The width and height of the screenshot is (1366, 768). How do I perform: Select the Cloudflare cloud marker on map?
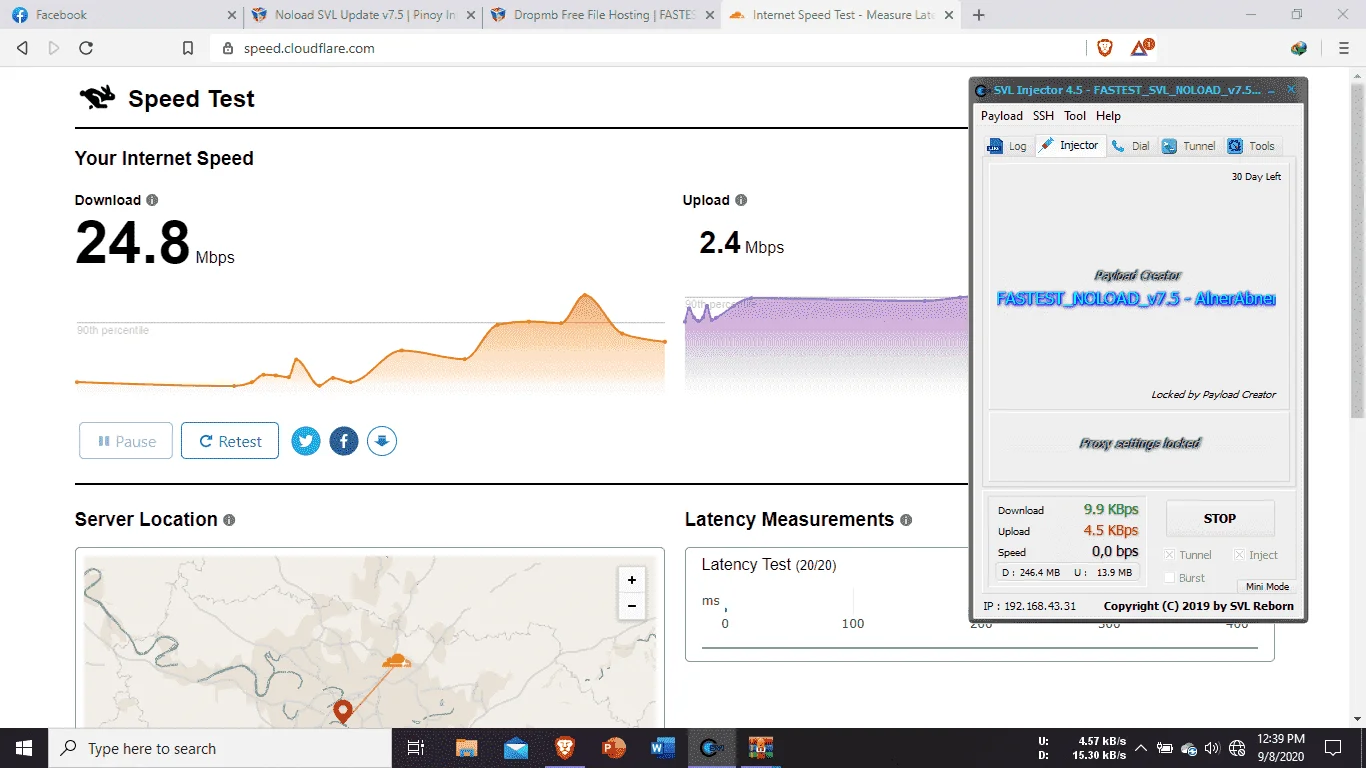(x=397, y=660)
